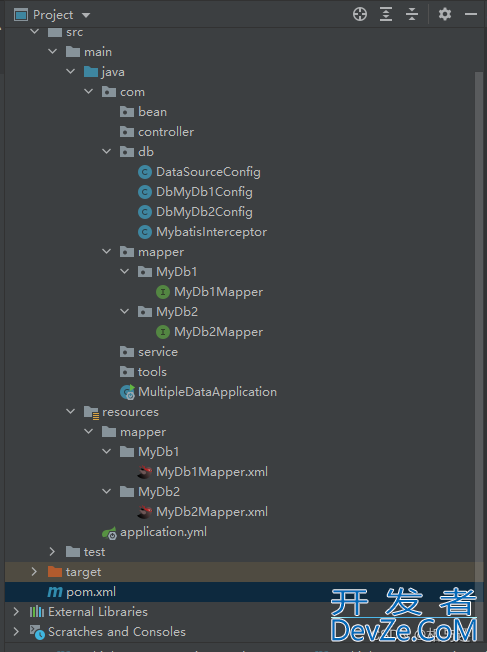Select the MybatisInterceptor class
The width and height of the screenshot is (487, 652).
(211, 232)
